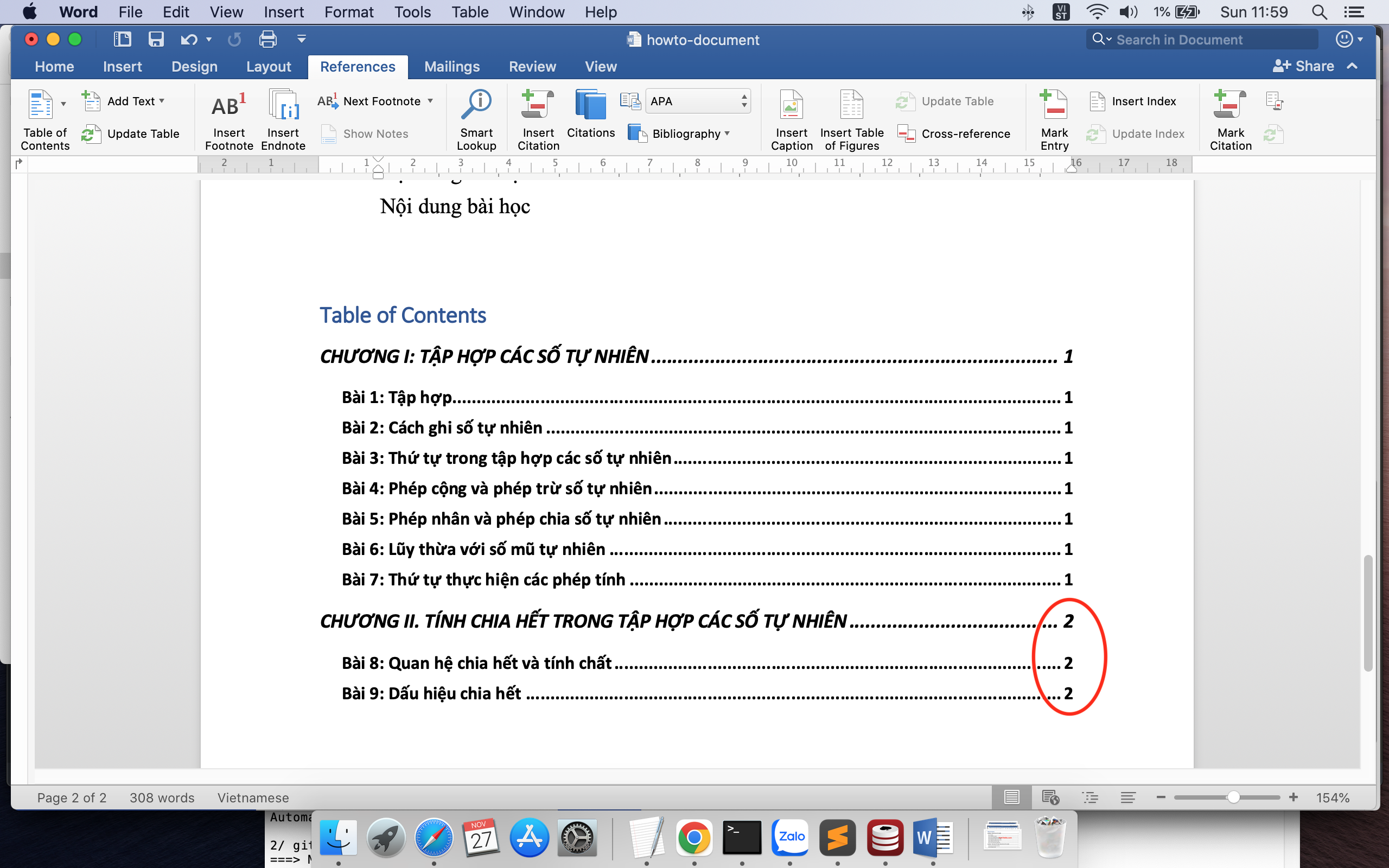Click Insert Table of Figures icon
Image resolution: width=1389 pixels, height=868 pixels.
(x=851, y=105)
